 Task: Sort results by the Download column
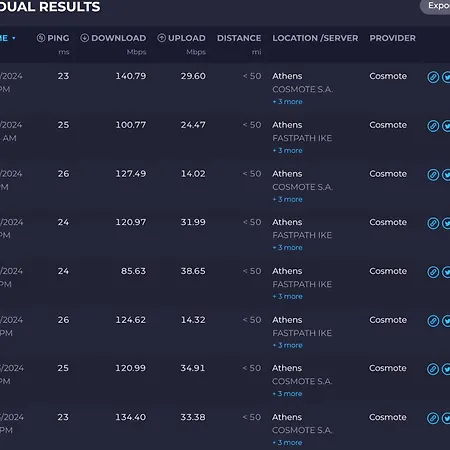tap(113, 38)
